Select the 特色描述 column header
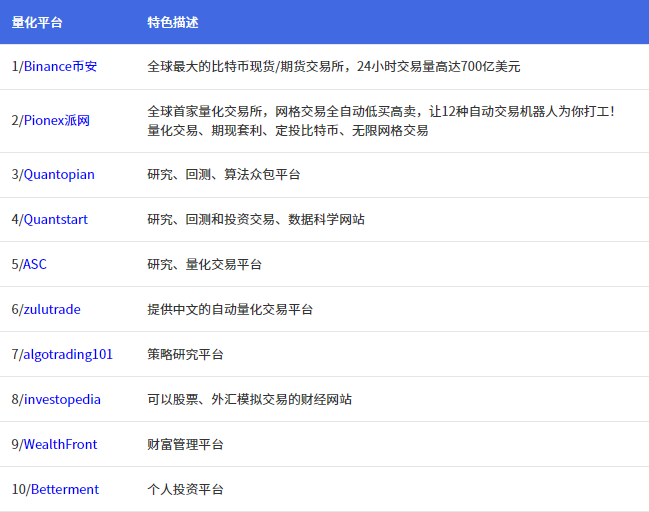Image resolution: width=649 pixels, height=512 pixels. (x=173, y=22)
